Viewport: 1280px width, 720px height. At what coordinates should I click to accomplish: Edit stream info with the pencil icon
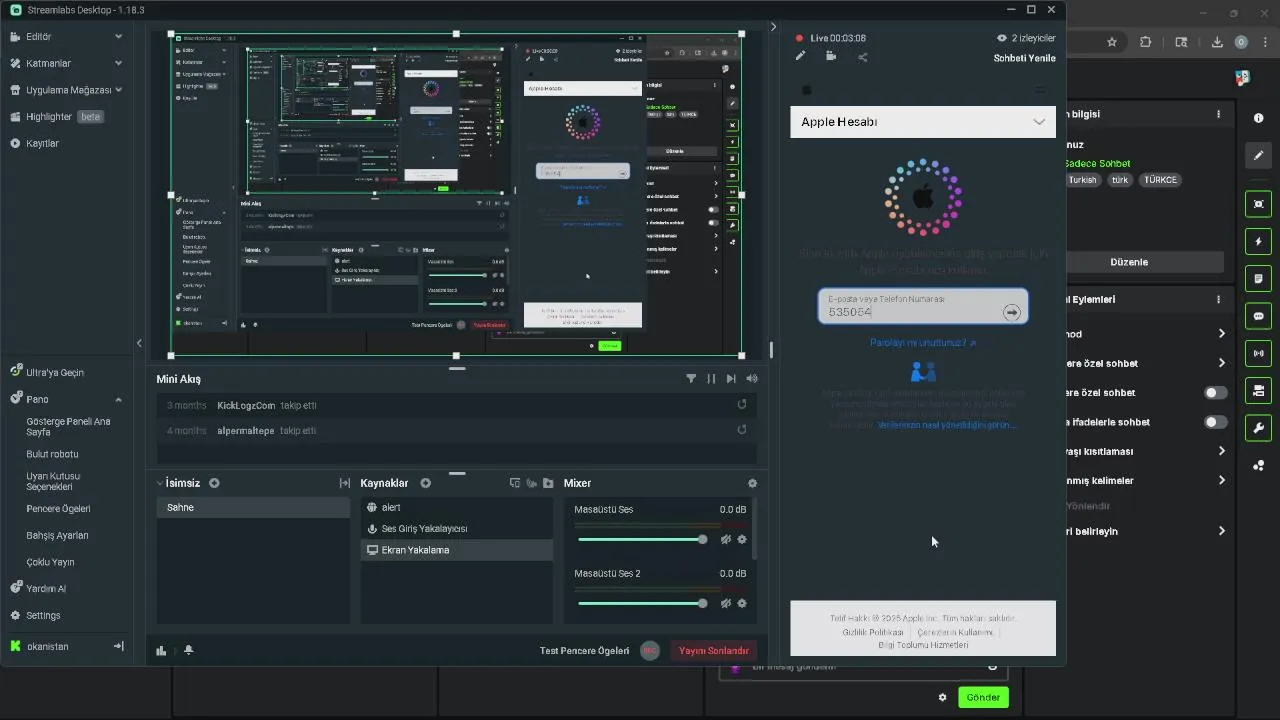(800, 56)
